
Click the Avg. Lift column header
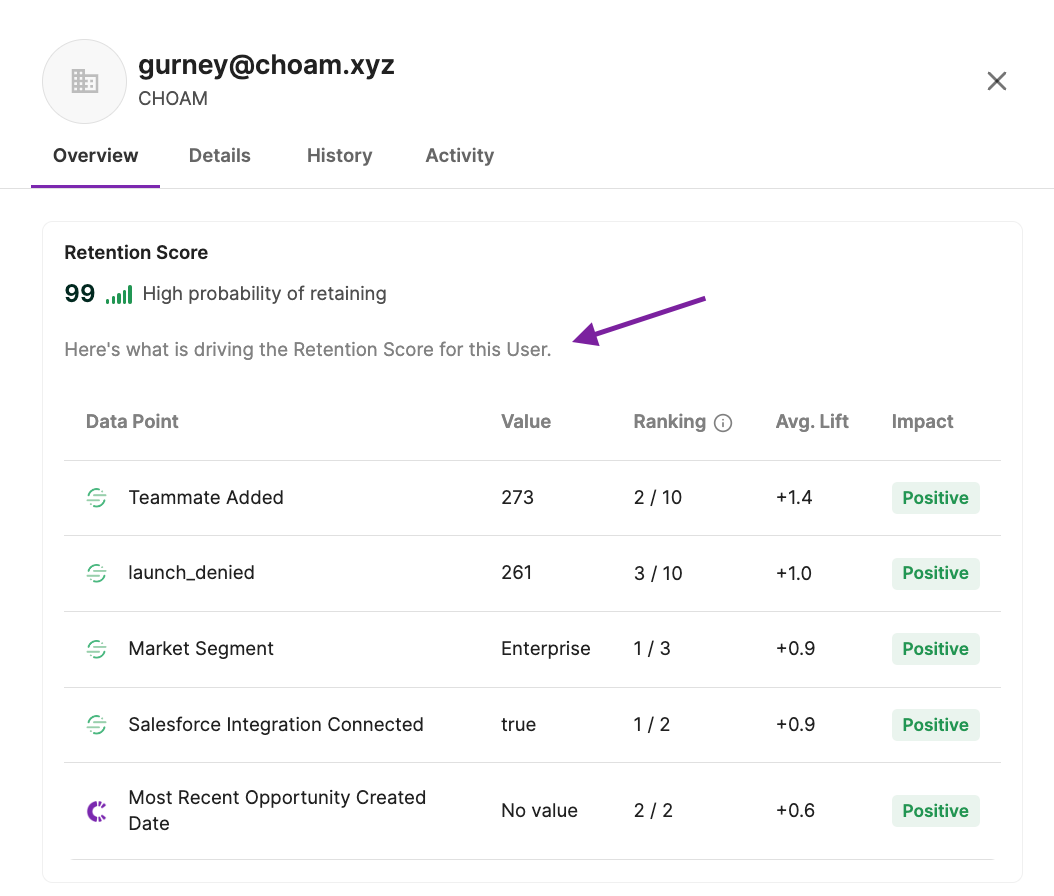(x=812, y=422)
